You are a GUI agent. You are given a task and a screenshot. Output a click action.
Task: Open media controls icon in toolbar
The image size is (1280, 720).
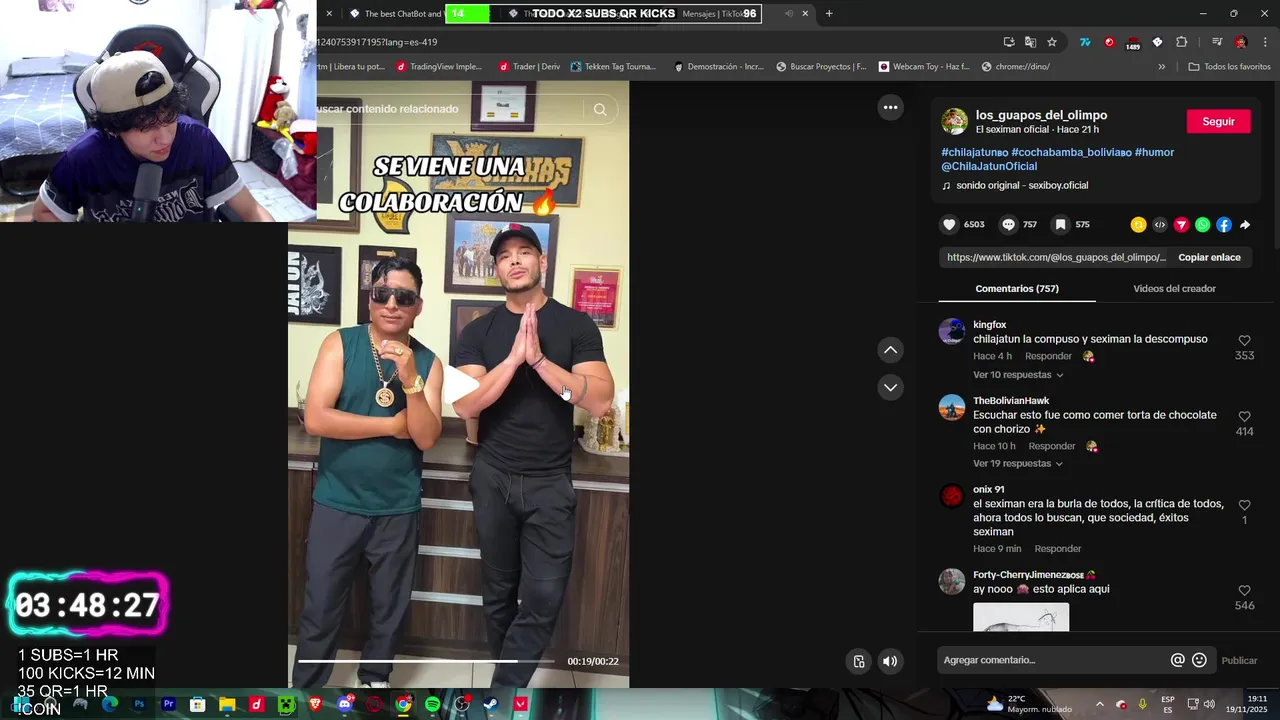[x=1216, y=42]
